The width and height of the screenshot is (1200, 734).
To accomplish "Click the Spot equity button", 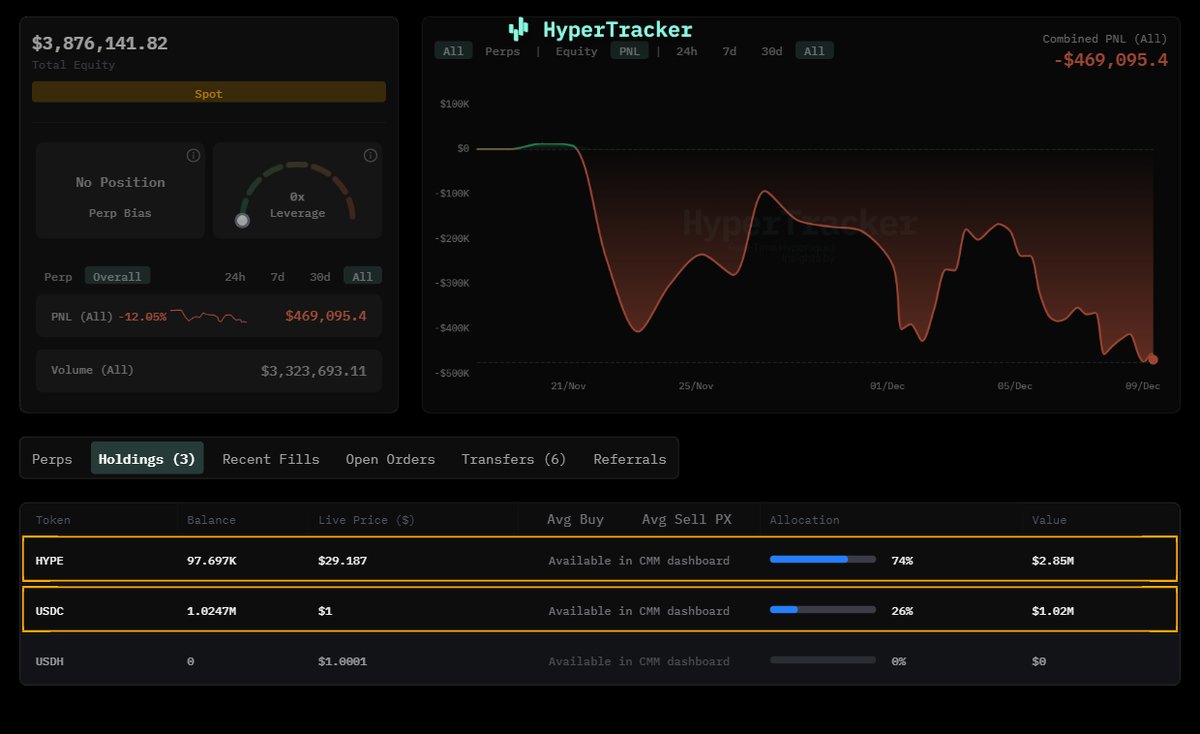I will [x=209, y=91].
